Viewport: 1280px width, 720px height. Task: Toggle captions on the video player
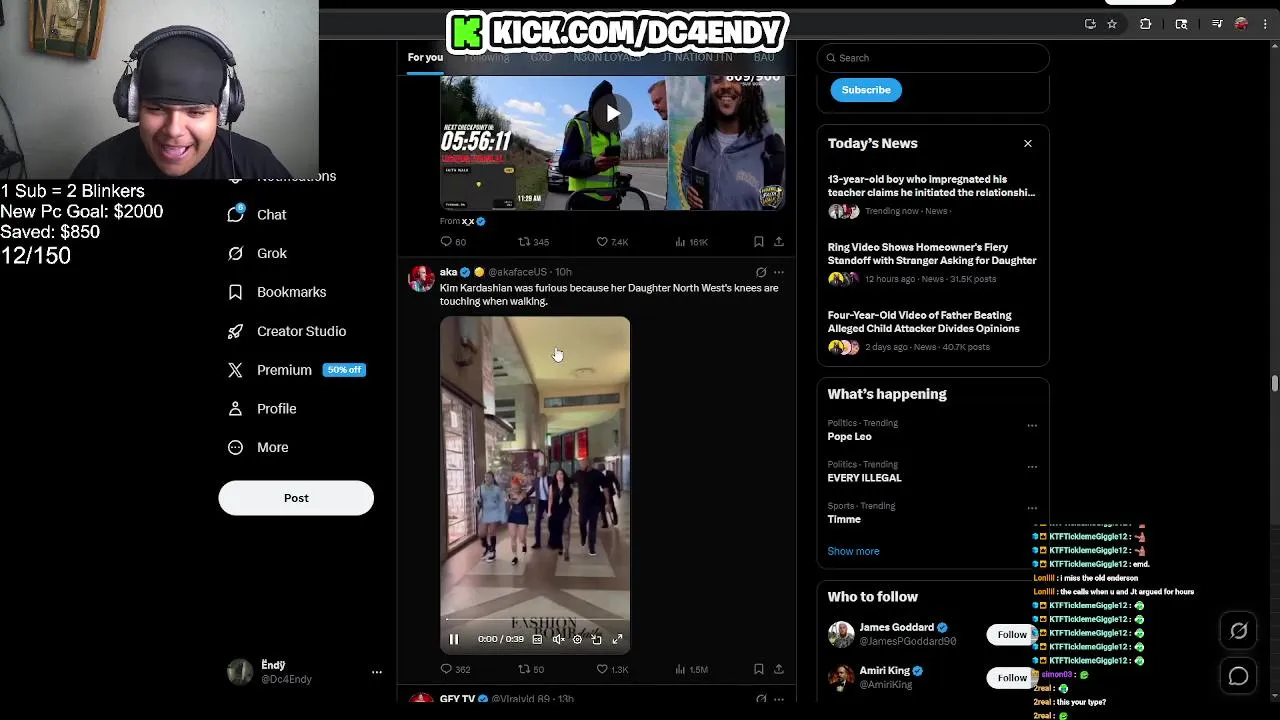[537, 639]
